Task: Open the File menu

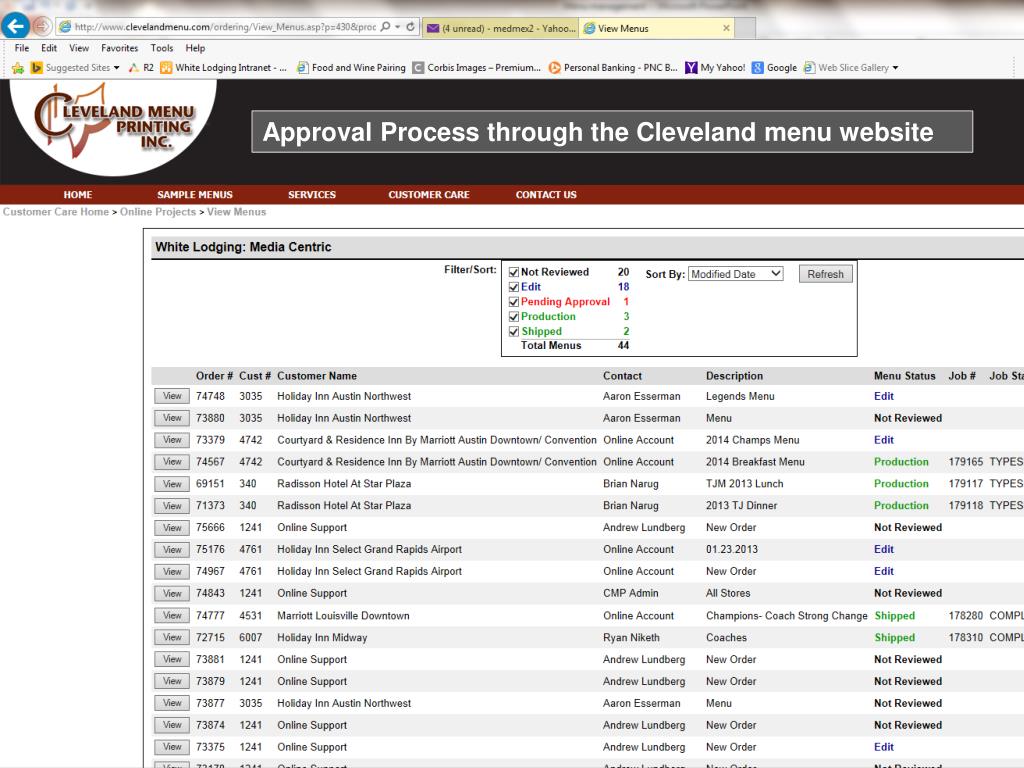Action: pos(22,48)
